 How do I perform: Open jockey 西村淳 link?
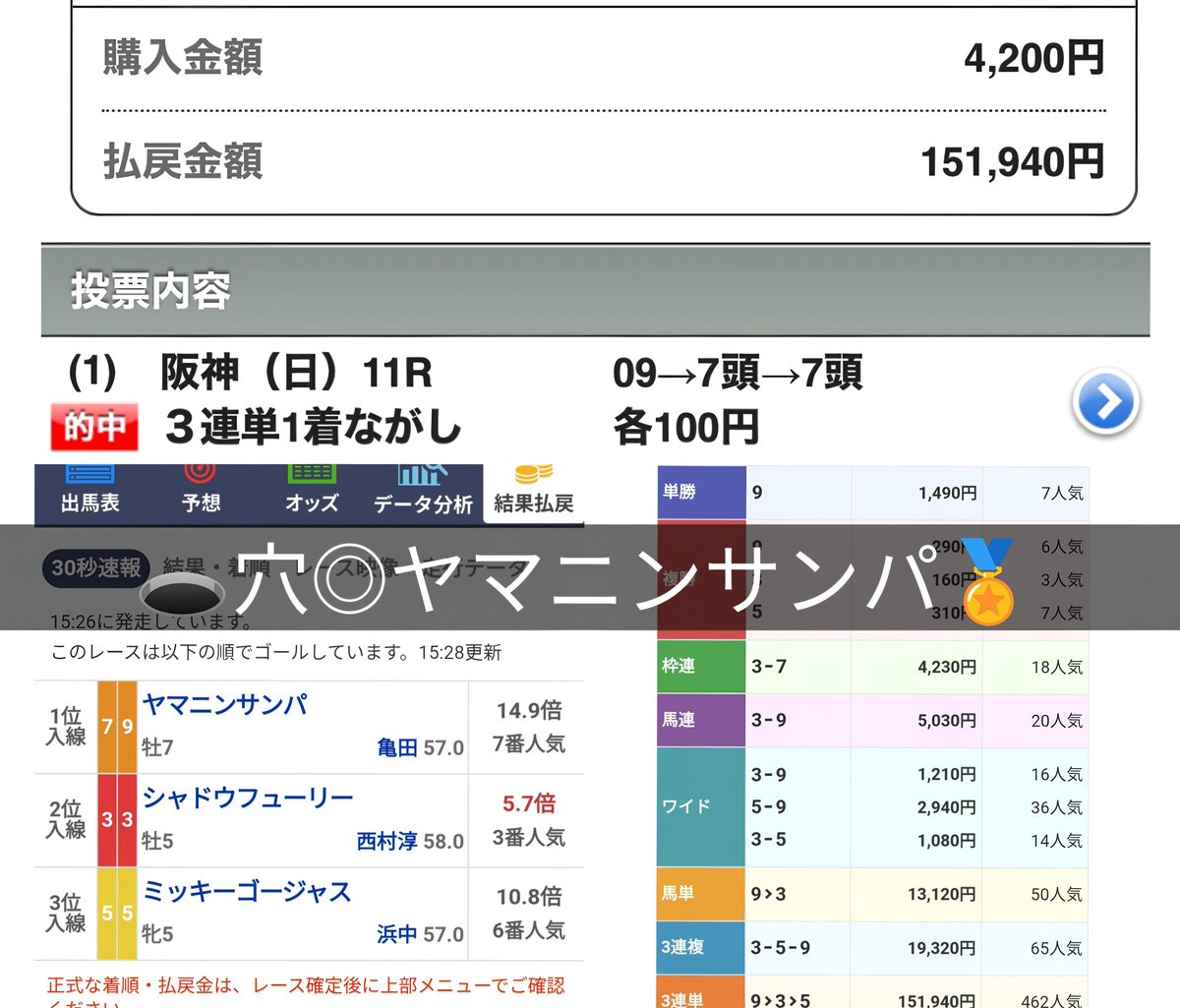(387, 842)
